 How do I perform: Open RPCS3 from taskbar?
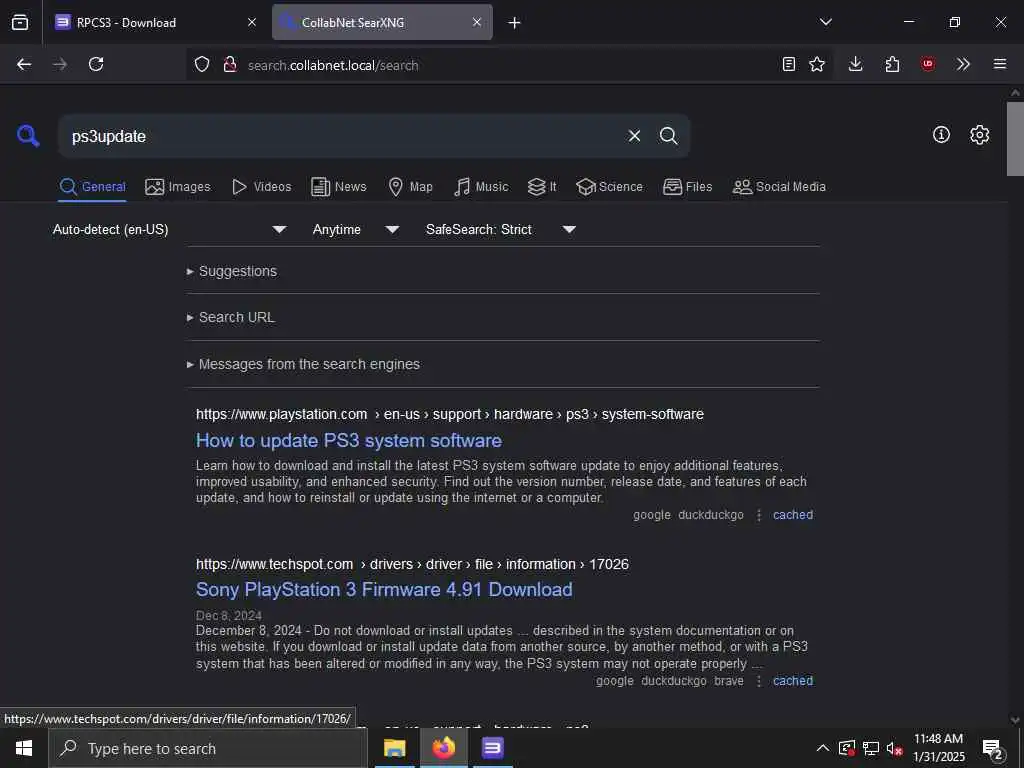(x=492, y=748)
